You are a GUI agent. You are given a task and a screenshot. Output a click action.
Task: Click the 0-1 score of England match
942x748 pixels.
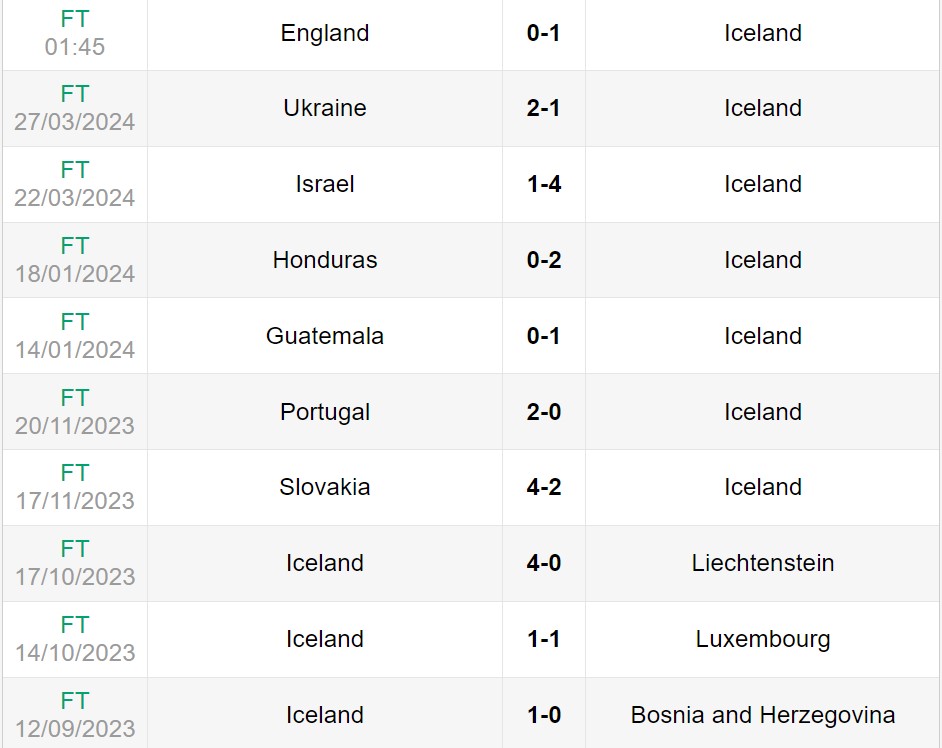(x=544, y=33)
